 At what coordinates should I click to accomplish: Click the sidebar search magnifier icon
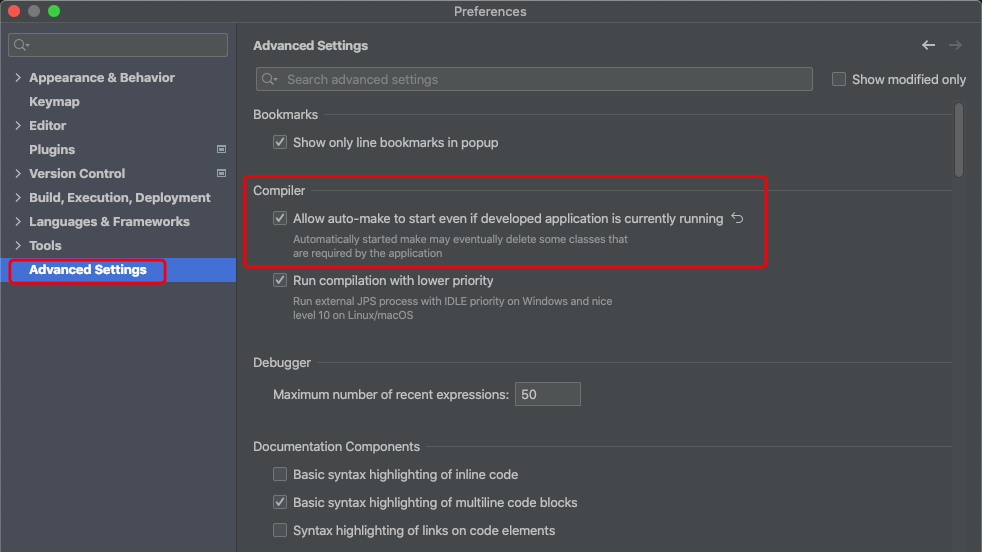[x=21, y=45]
